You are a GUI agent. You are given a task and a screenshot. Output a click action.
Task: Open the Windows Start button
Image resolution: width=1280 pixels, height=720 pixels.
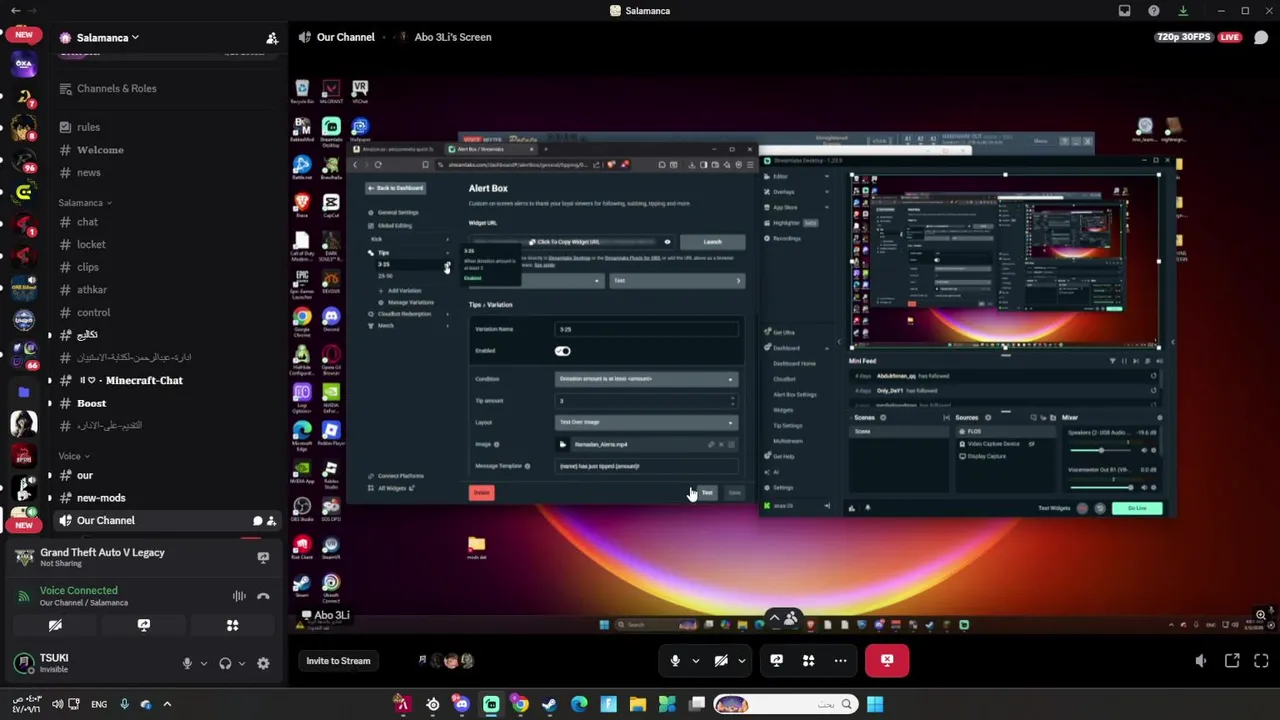(875, 705)
